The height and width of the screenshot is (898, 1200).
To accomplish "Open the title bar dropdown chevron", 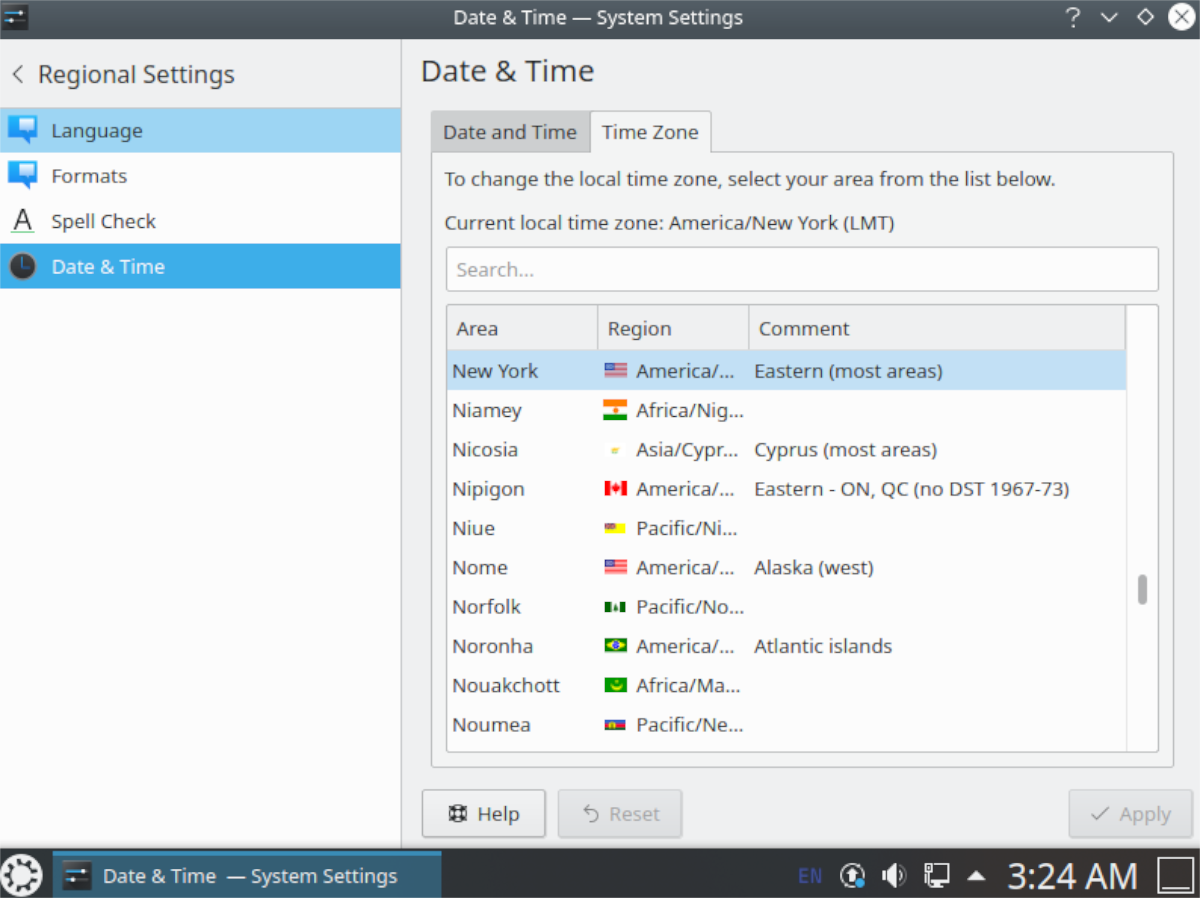I will [1109, 17].
